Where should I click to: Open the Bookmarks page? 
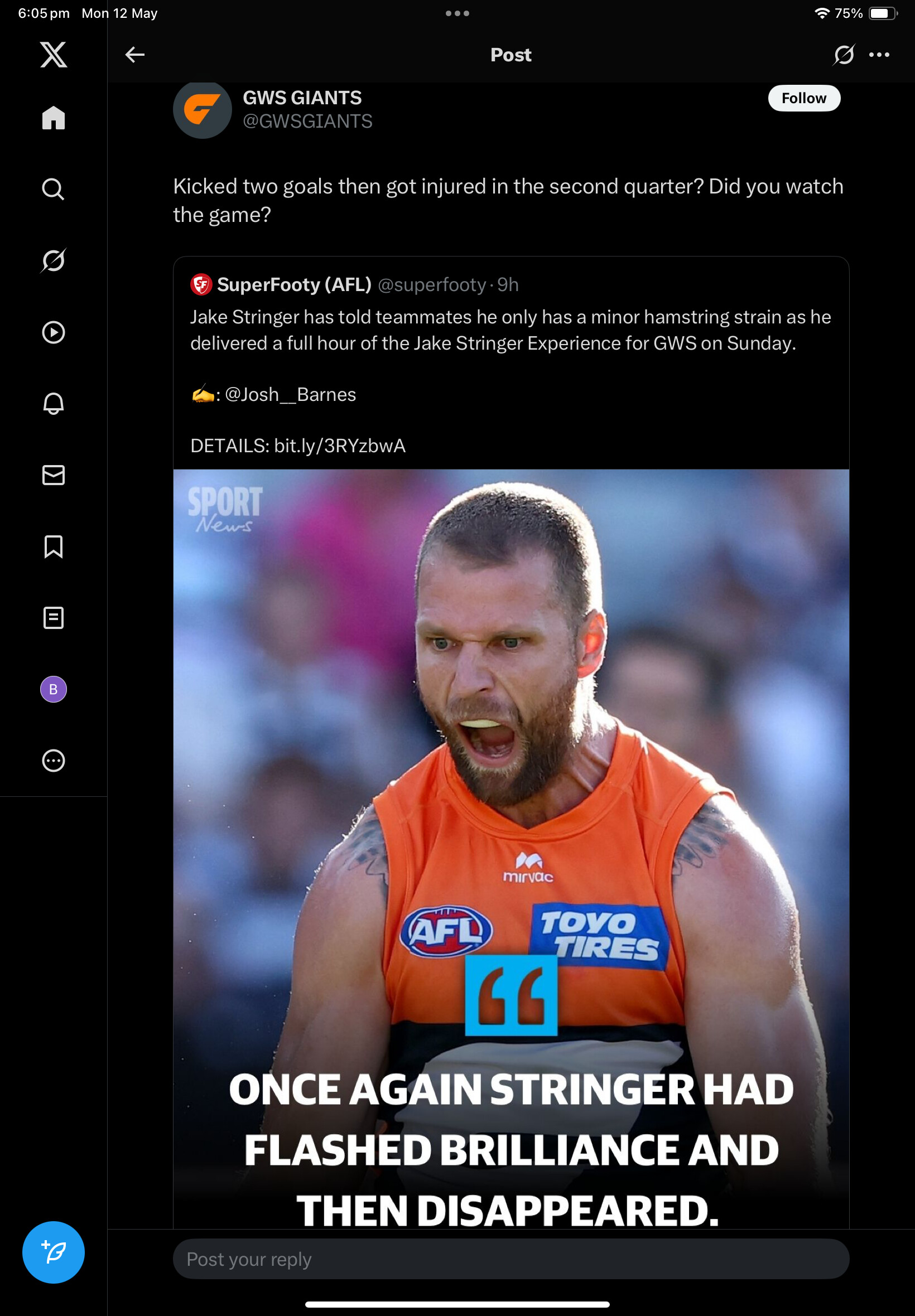pos(54,546)
